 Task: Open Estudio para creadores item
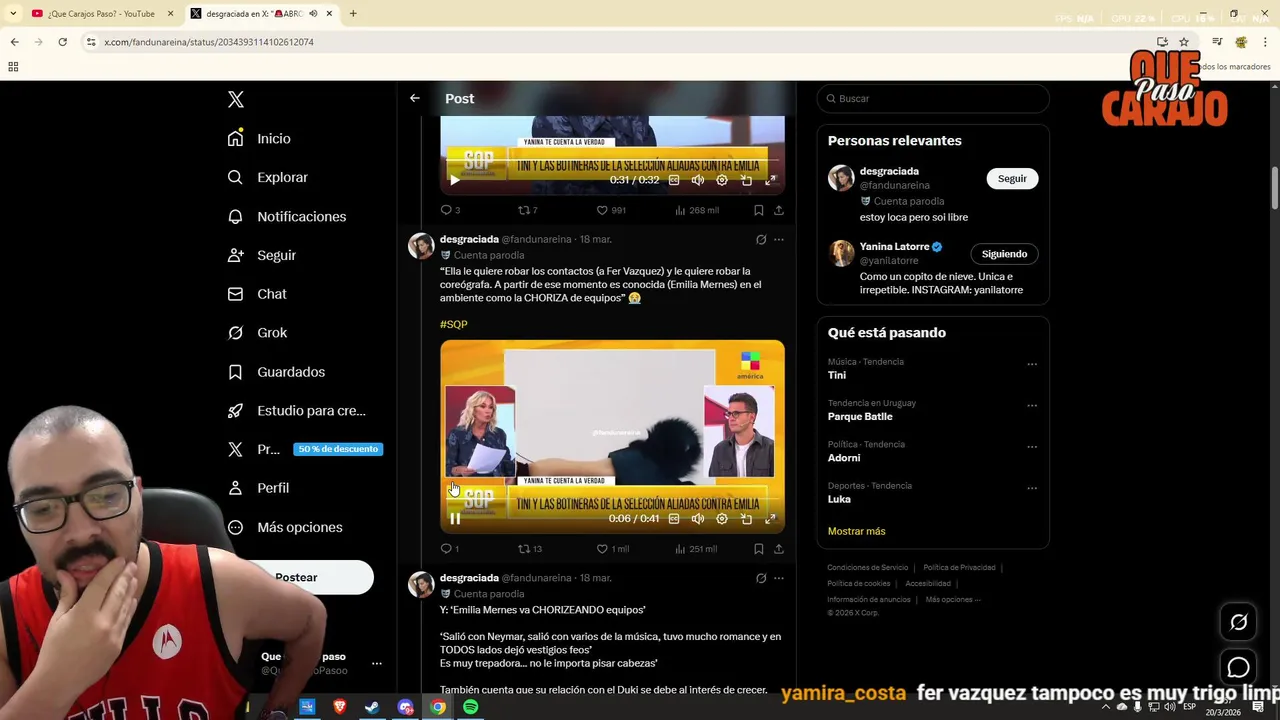pos(296,410)
